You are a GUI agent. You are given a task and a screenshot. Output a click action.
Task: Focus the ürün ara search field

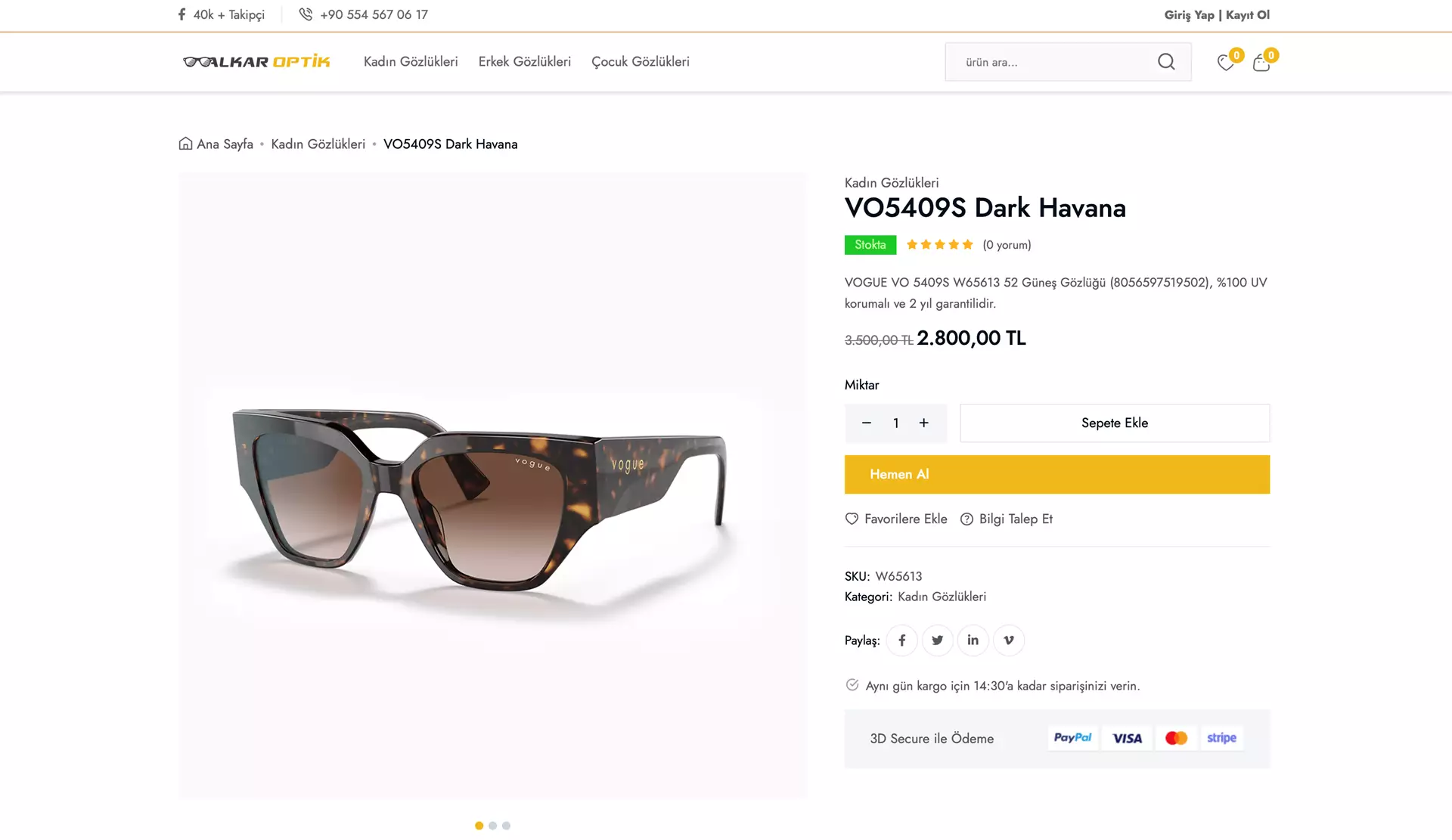tap(1051, 62)
